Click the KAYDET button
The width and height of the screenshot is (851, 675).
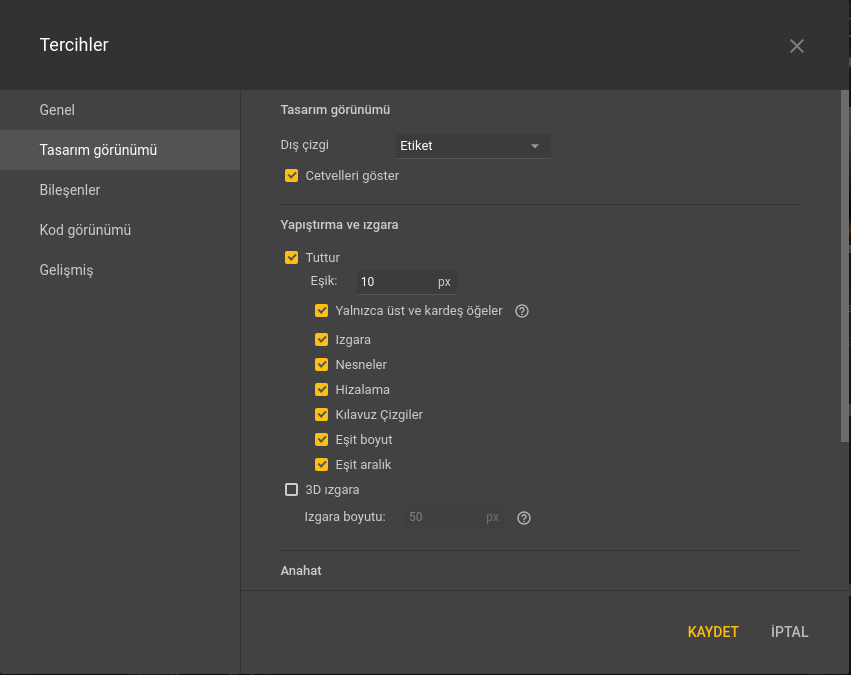tap(713, 632)
